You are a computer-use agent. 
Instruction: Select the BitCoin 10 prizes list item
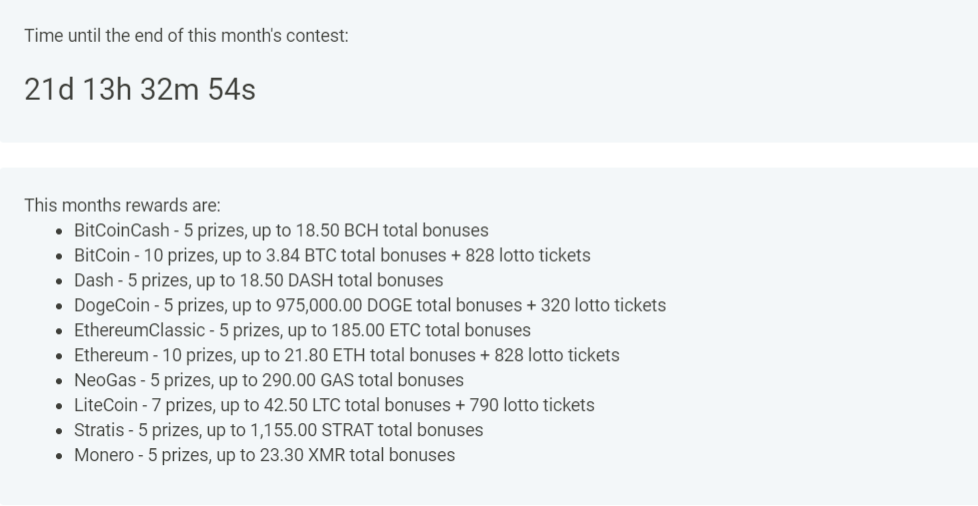332,255
